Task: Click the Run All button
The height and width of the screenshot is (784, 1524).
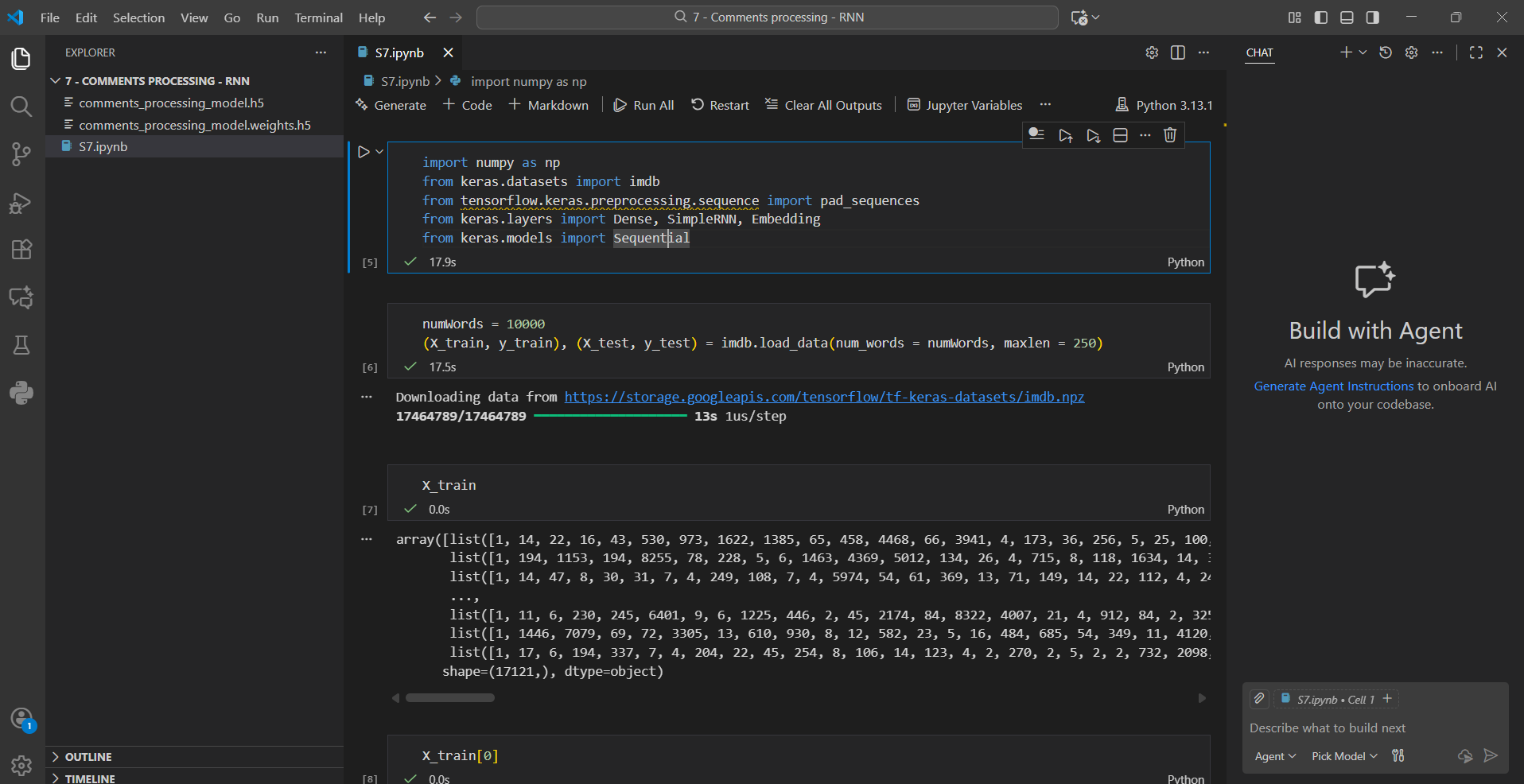Action: [x=644, y=105]
